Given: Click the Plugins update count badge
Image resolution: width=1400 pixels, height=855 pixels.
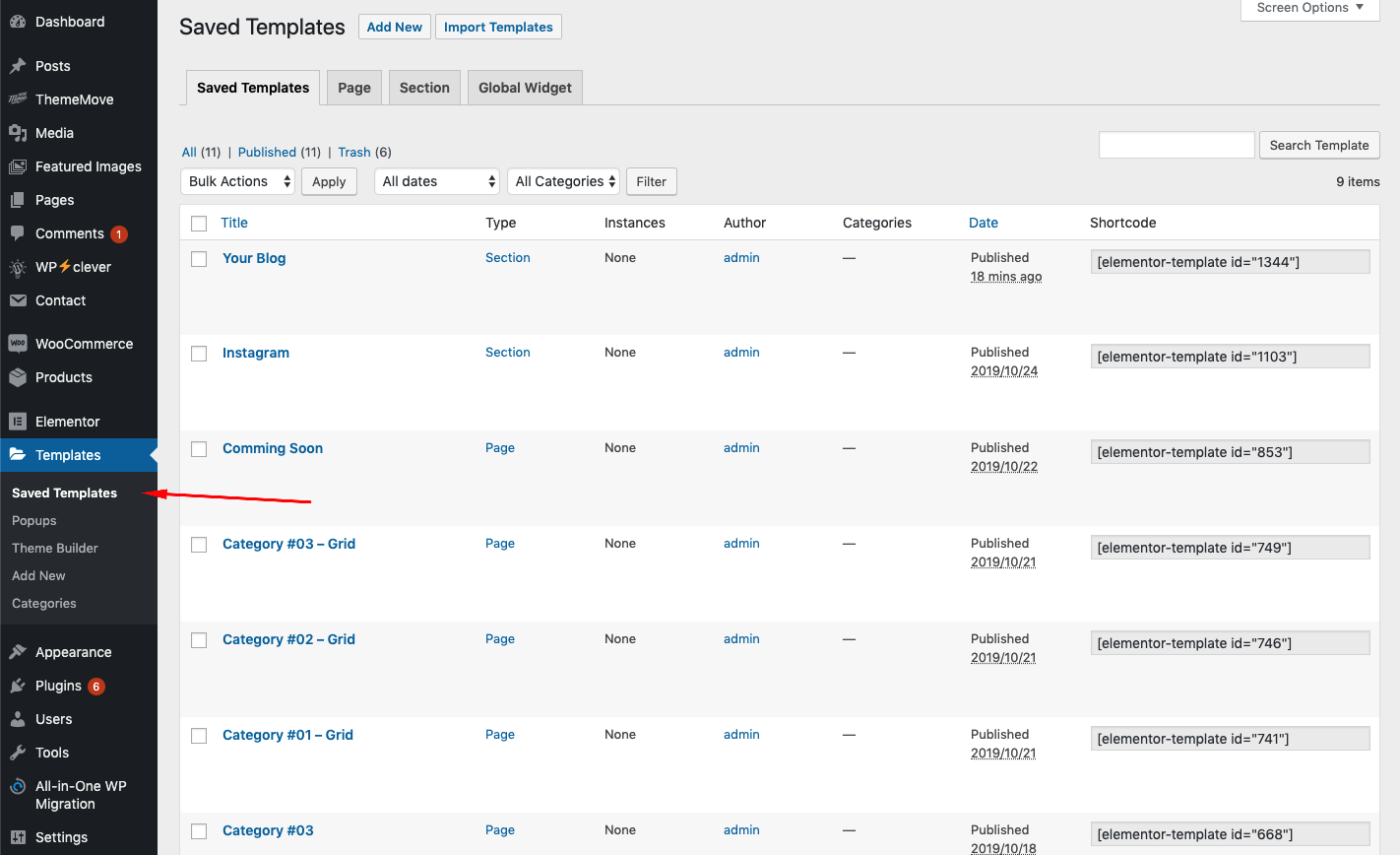Looking at the screenshot, I should [96, 687].
